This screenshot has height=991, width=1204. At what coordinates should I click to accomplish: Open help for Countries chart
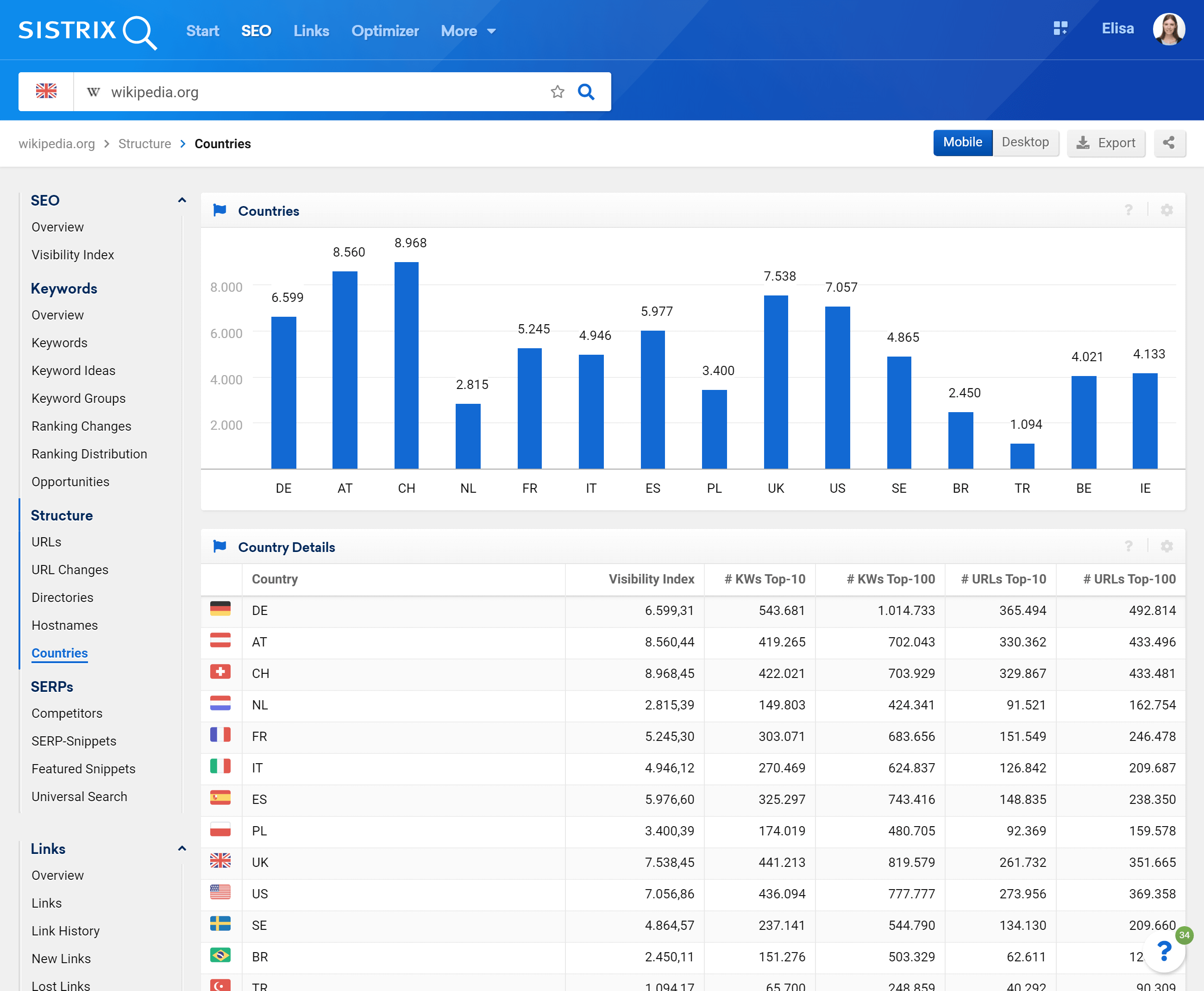point(1129,210)
